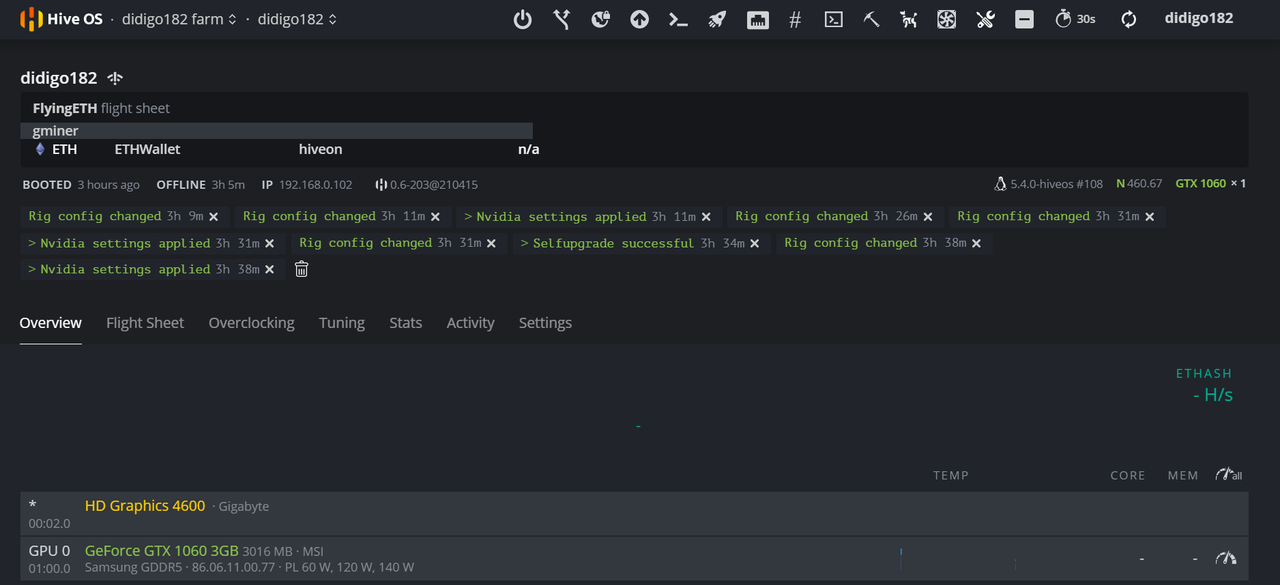This screenshot has width=1280, height=585.
Task: Click the watchdog dog icon
Action: [908, 19]
